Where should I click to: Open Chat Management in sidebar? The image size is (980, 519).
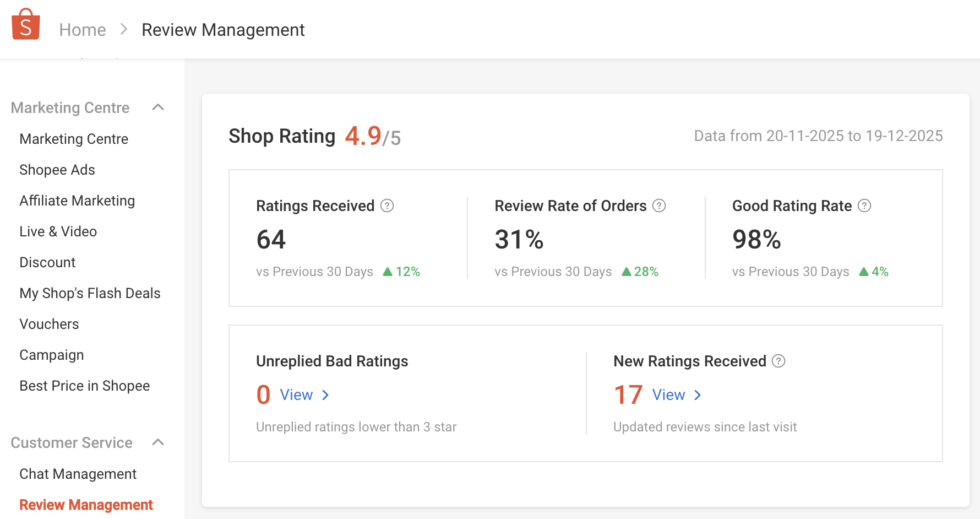[78, 474]
